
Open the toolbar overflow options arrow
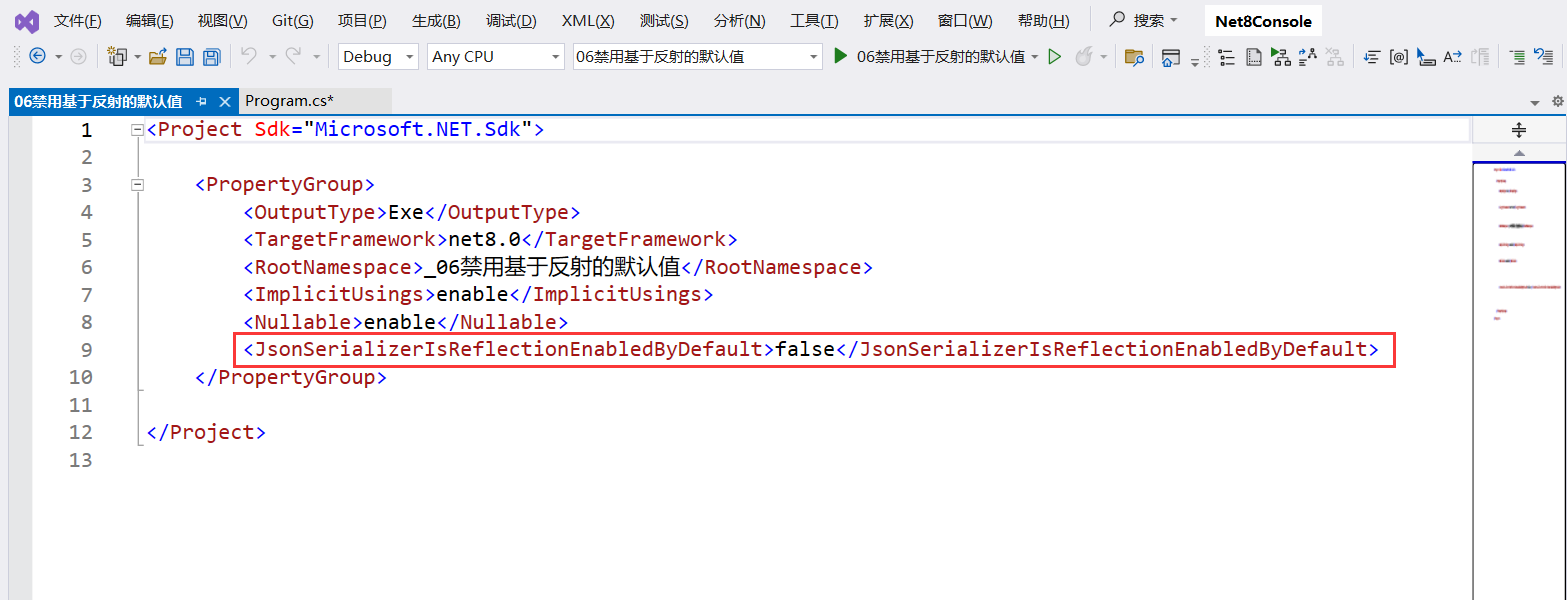1195,62
